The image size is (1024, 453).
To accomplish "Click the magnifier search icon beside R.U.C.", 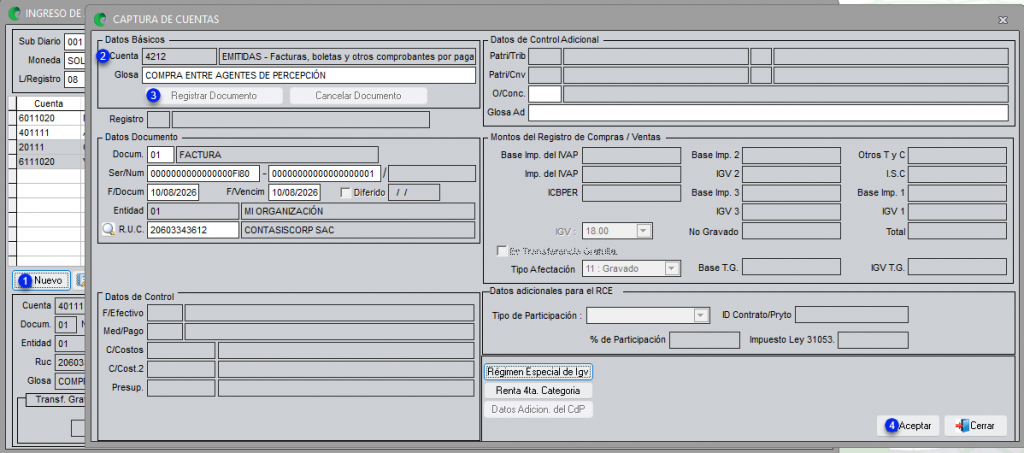I will 109,230.
